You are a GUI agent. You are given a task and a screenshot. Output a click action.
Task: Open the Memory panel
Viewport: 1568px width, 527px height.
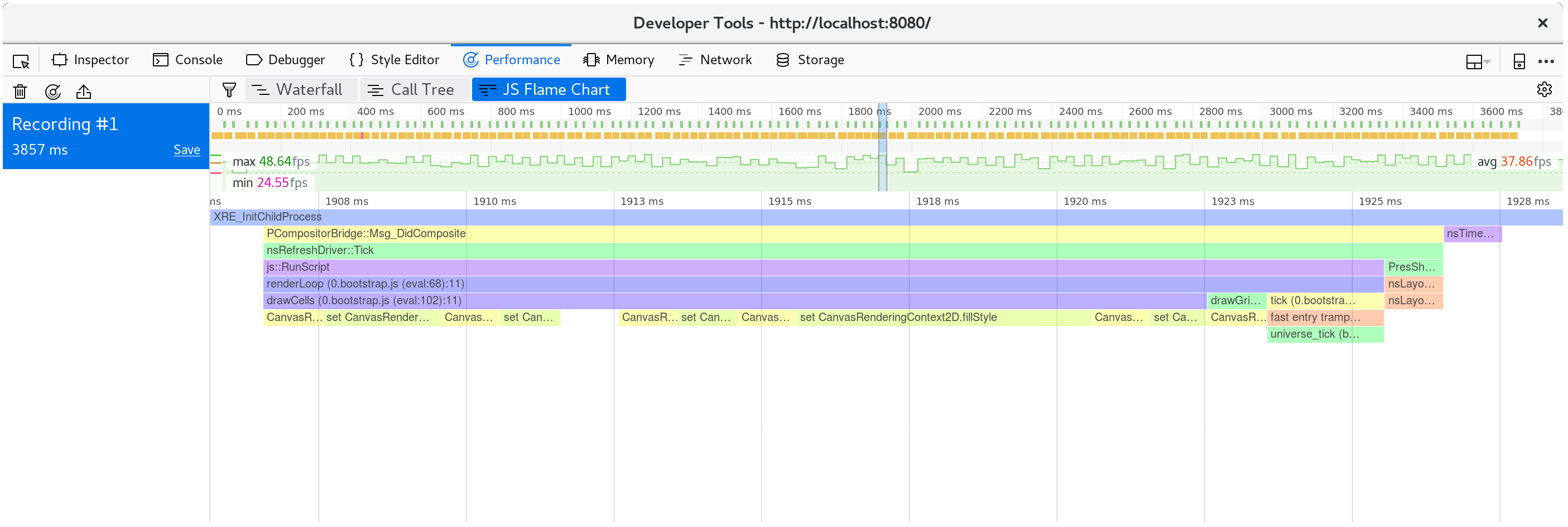(x=618, y=59)
